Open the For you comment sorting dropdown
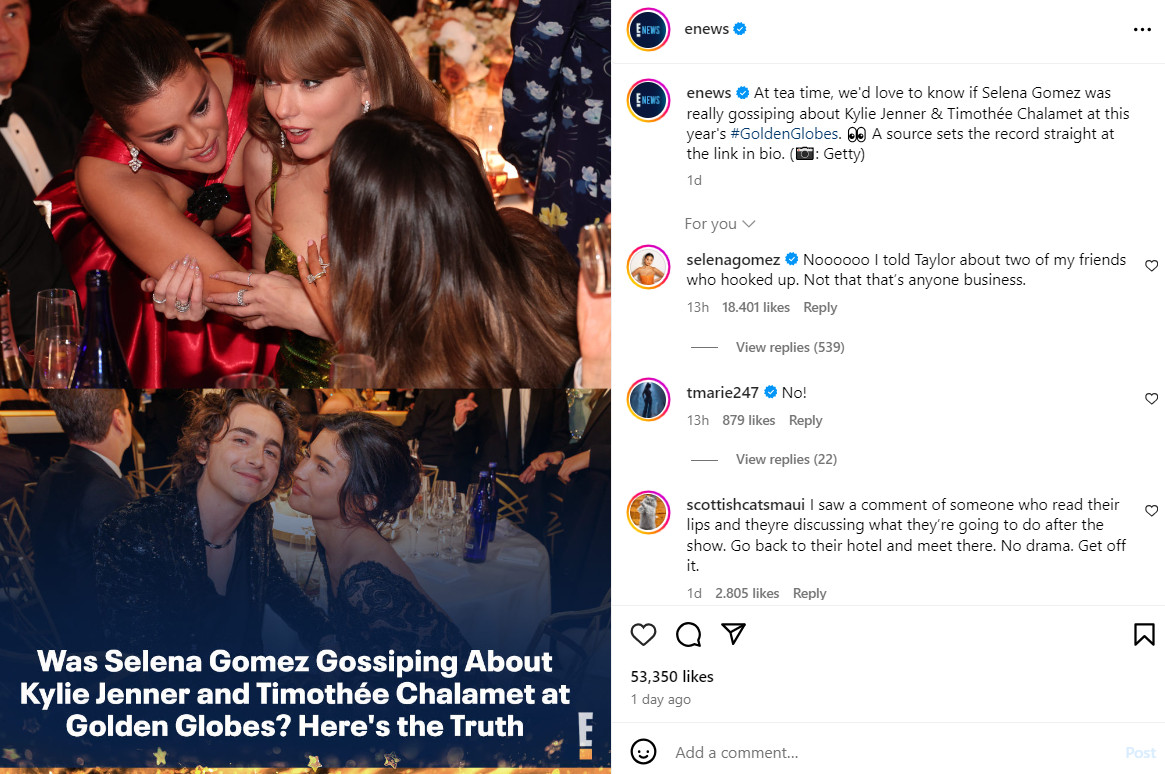 pyautogui.click(x=719, y=224)
